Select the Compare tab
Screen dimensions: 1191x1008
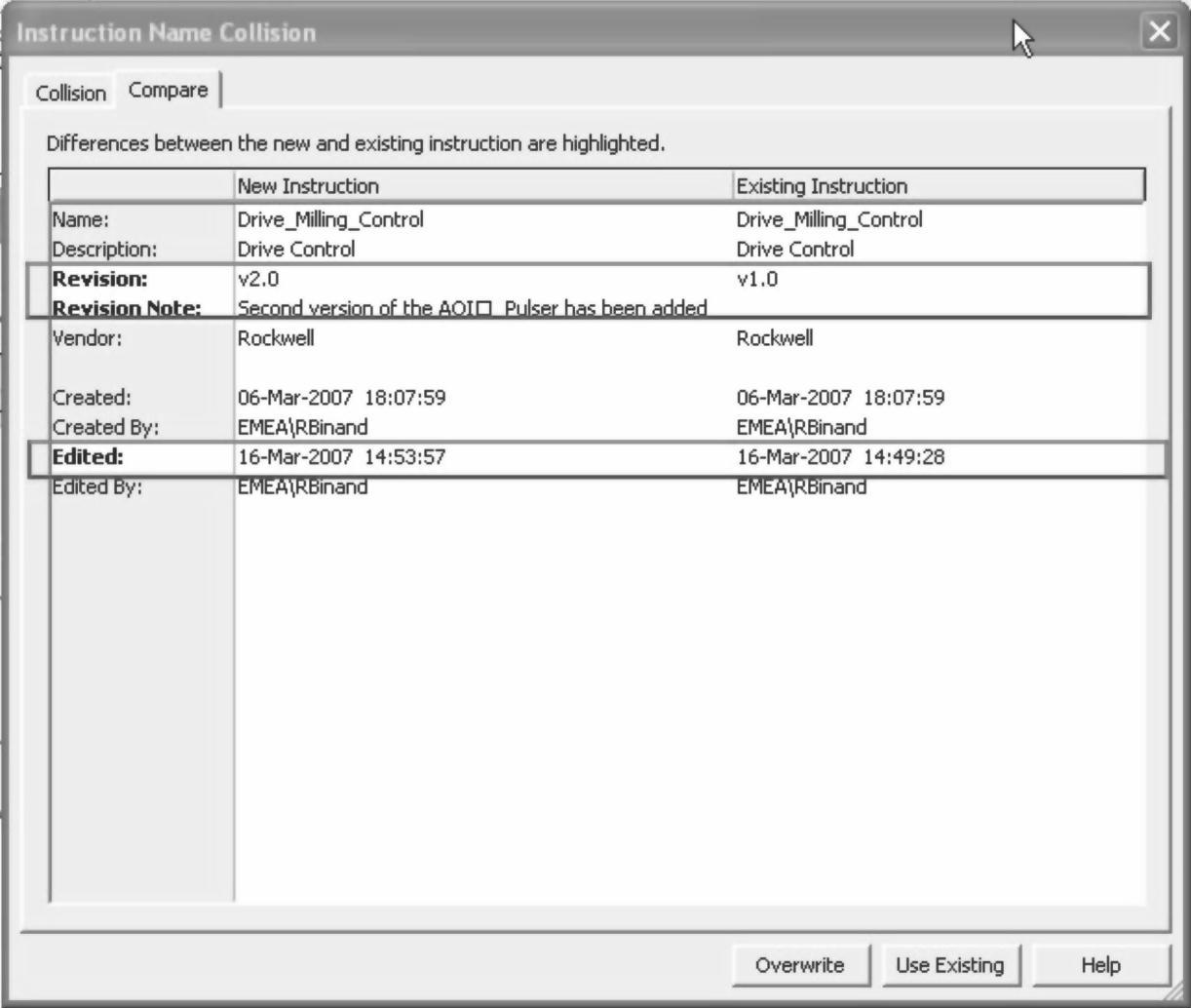[x=168, y=91]
